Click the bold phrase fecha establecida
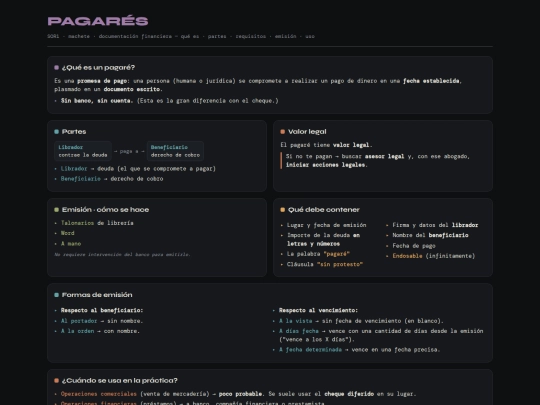The height and width of the screenshot is (405, 540). tap(432, 81)
